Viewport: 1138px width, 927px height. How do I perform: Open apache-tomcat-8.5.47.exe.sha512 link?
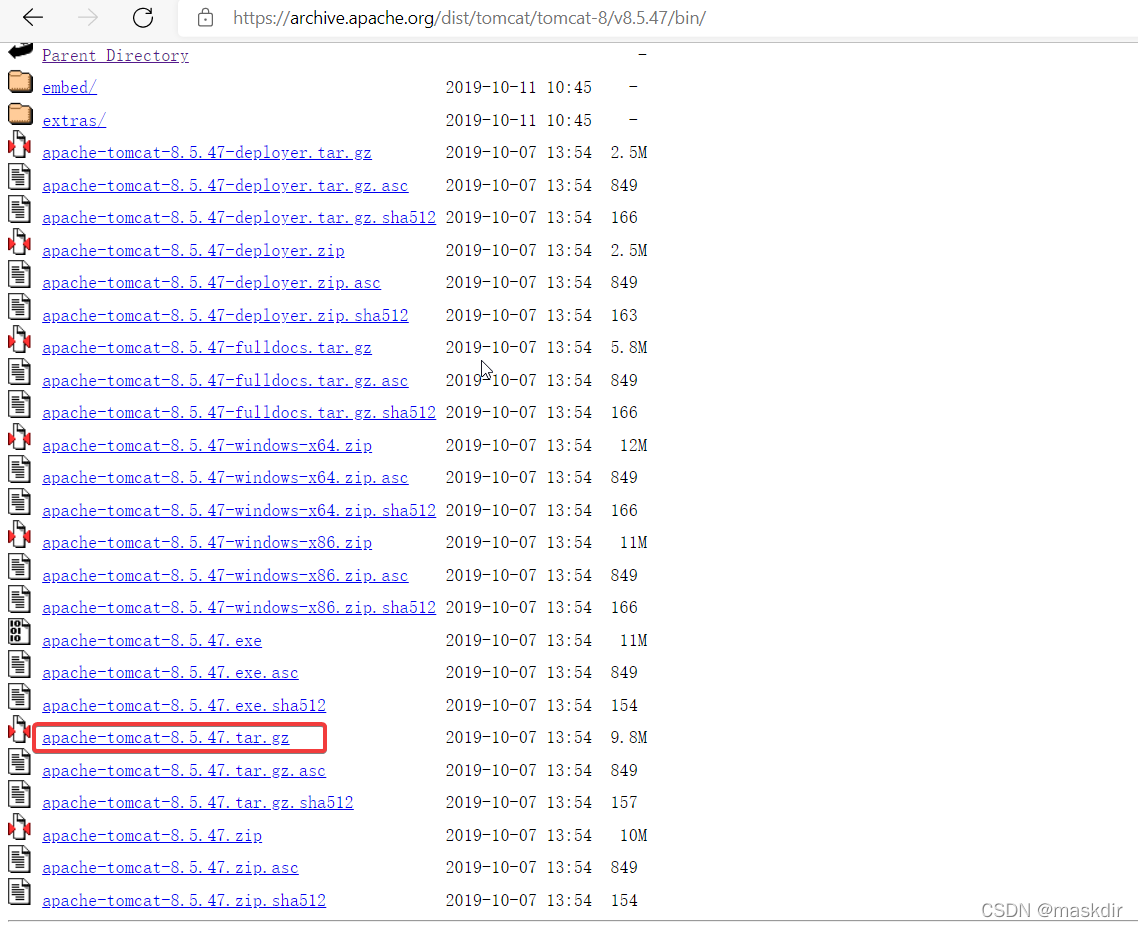click(184, 706)
